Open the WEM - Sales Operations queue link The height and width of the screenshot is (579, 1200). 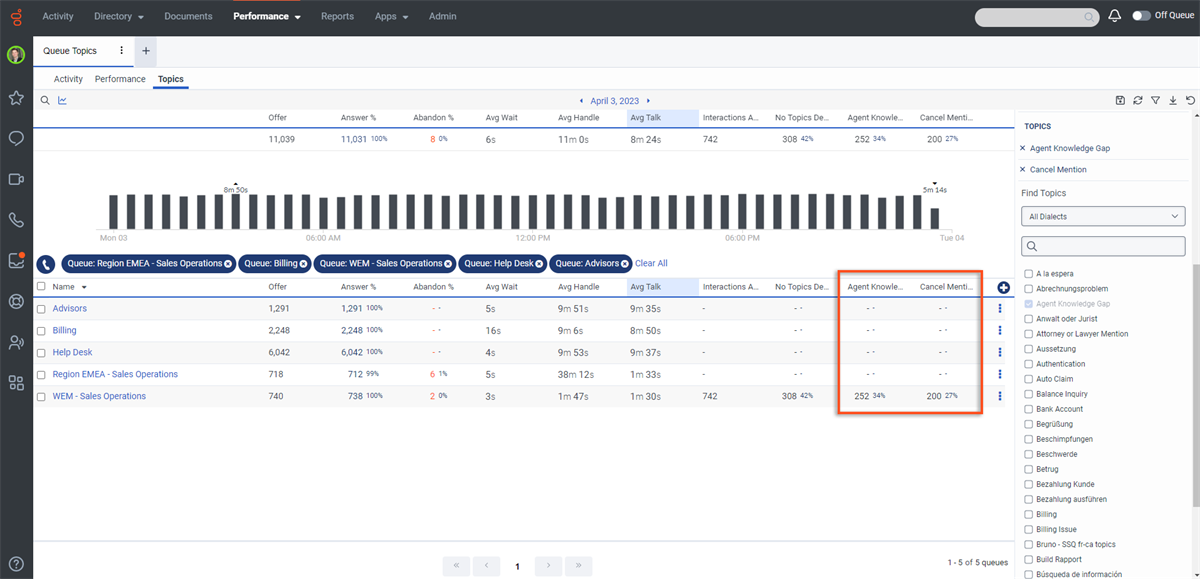point(99,395)
